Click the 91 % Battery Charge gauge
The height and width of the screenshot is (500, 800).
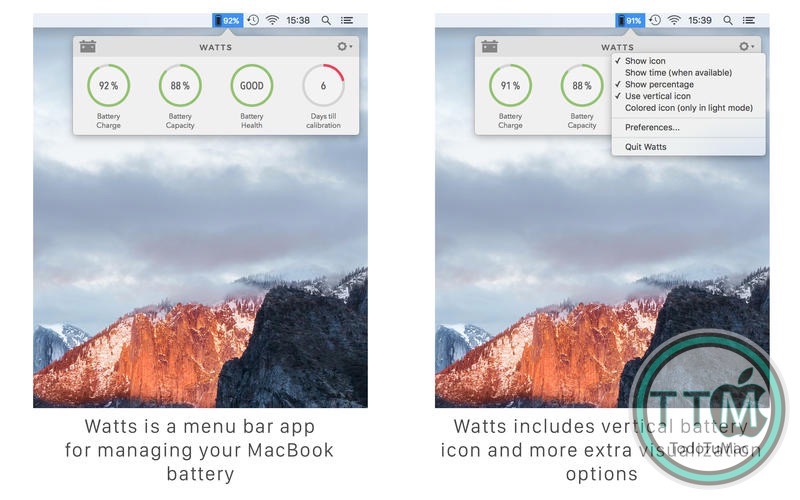510,85
